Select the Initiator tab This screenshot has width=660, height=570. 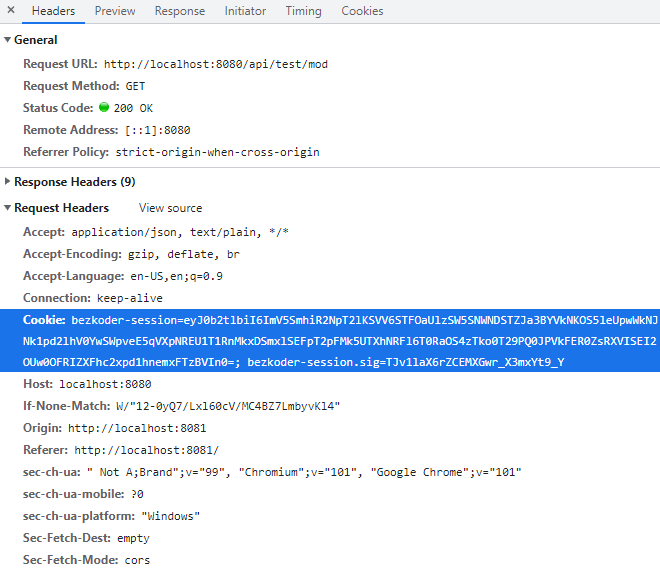pyautogui.click(x=245, y=11)
